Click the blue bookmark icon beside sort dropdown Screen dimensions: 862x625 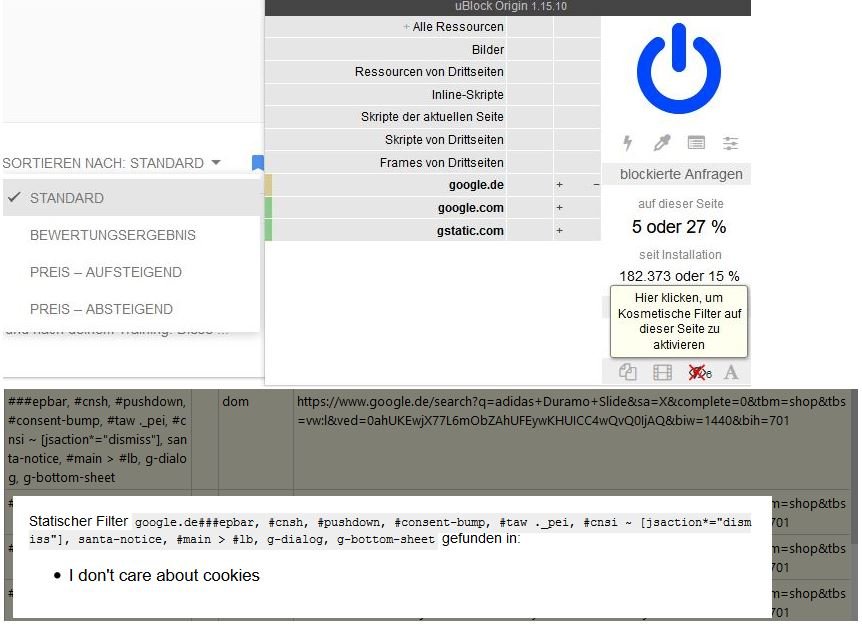[x=258, y=163]
